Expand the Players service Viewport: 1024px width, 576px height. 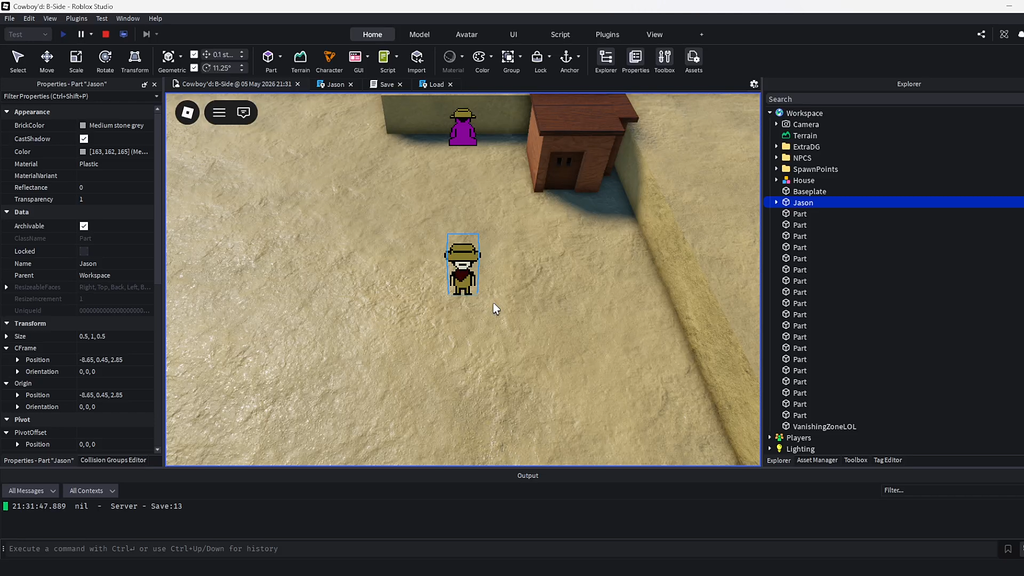(770, 438)
